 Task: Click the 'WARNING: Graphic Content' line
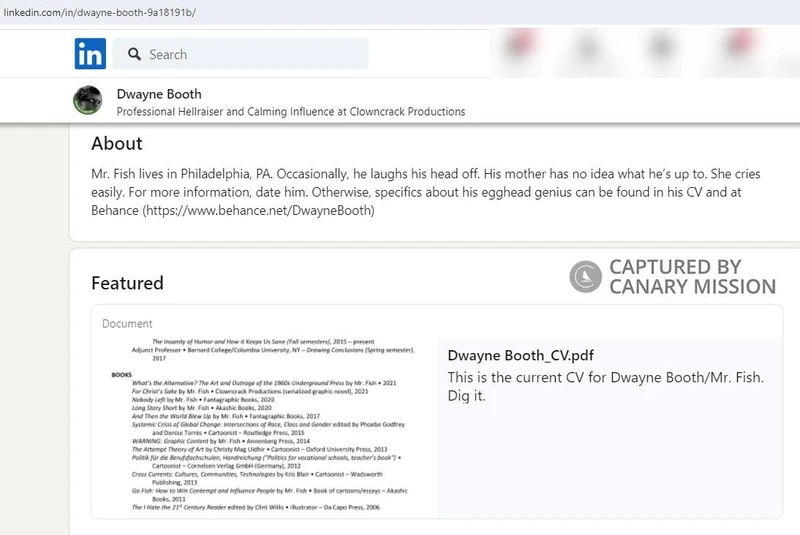221,441
